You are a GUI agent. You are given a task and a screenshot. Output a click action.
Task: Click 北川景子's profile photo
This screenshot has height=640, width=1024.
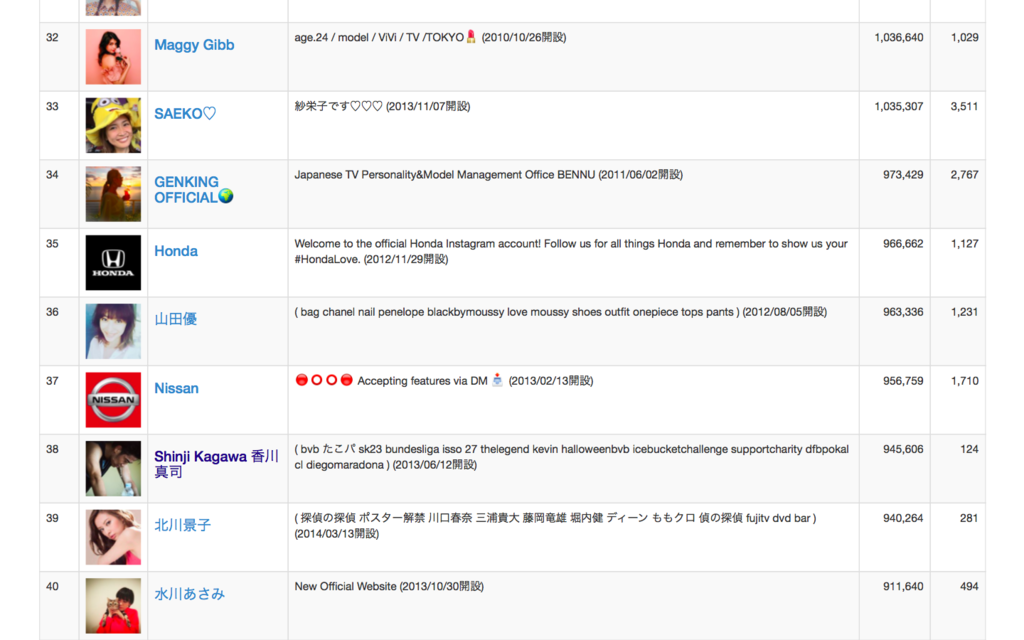[113, 537]
